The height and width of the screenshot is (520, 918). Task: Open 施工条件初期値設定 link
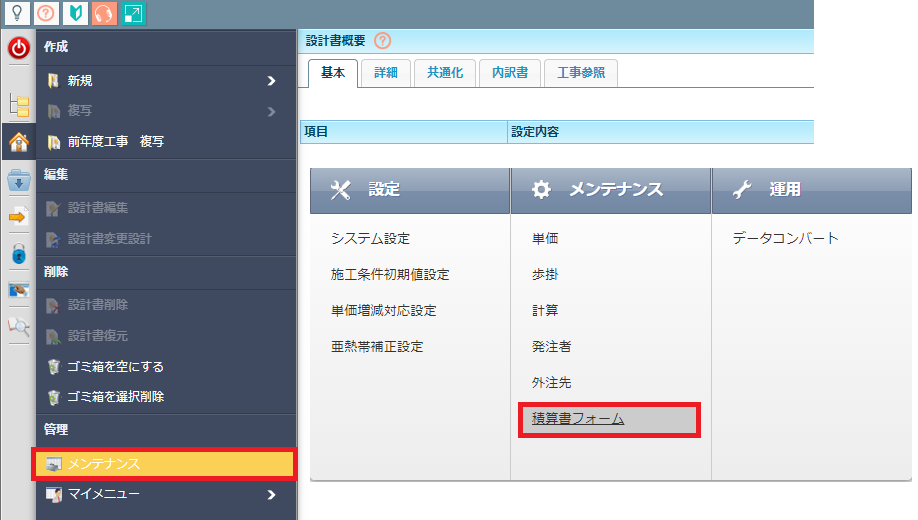pos(390,275)
